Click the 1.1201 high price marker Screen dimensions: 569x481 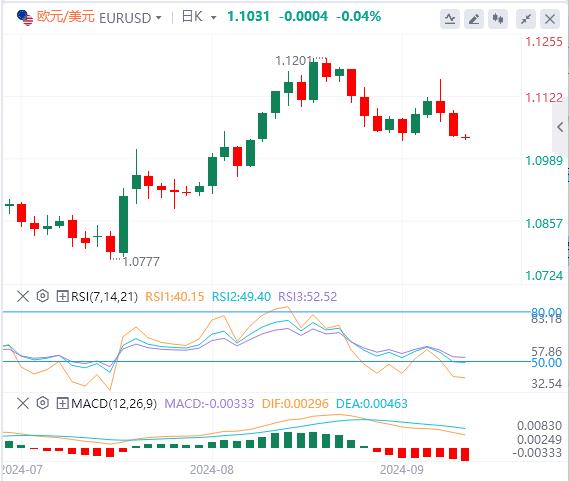click(293, 61)
